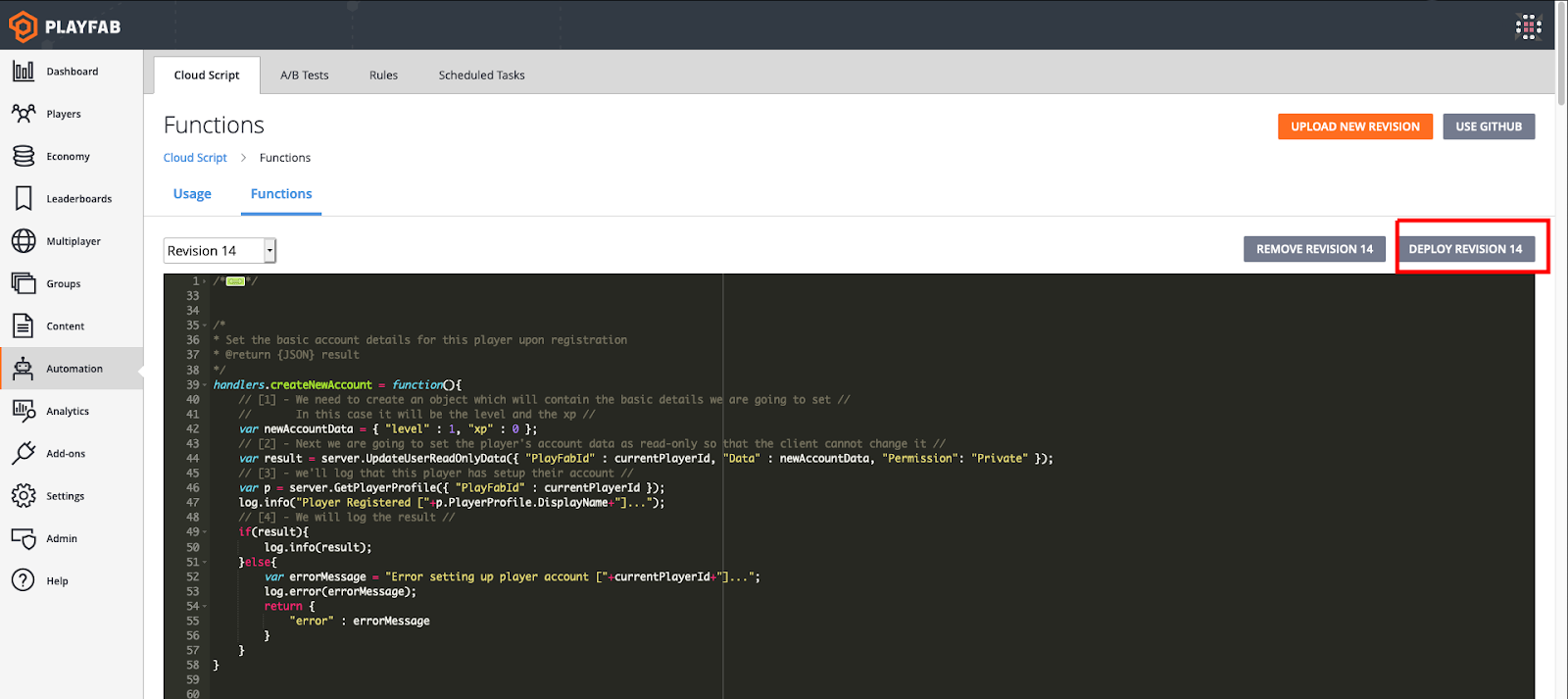Open the Usage sub-tab
This screenshot has height=699, width=1568.
pos(192,194)
